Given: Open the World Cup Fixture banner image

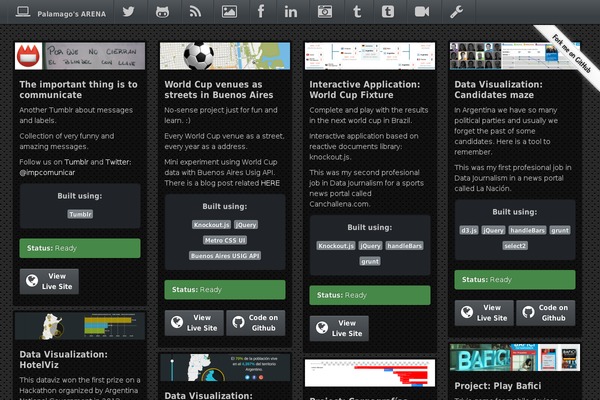Looking at the screenshot, I should tap(370, 56).
